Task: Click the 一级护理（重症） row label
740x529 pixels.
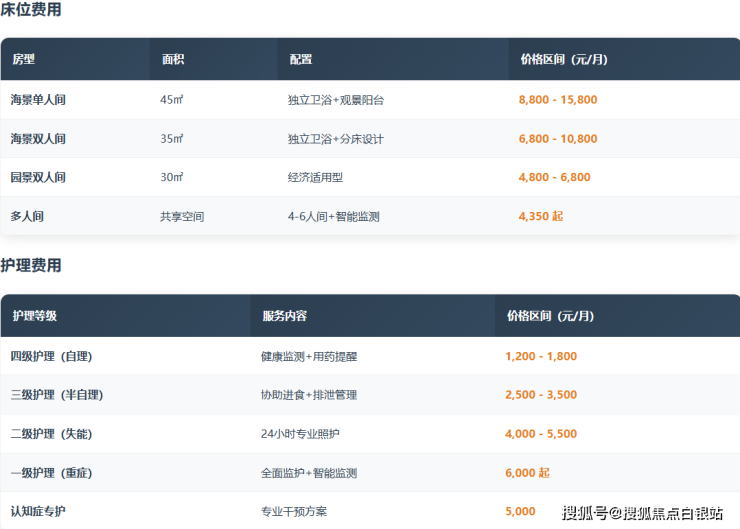Action: coord(51,473)
